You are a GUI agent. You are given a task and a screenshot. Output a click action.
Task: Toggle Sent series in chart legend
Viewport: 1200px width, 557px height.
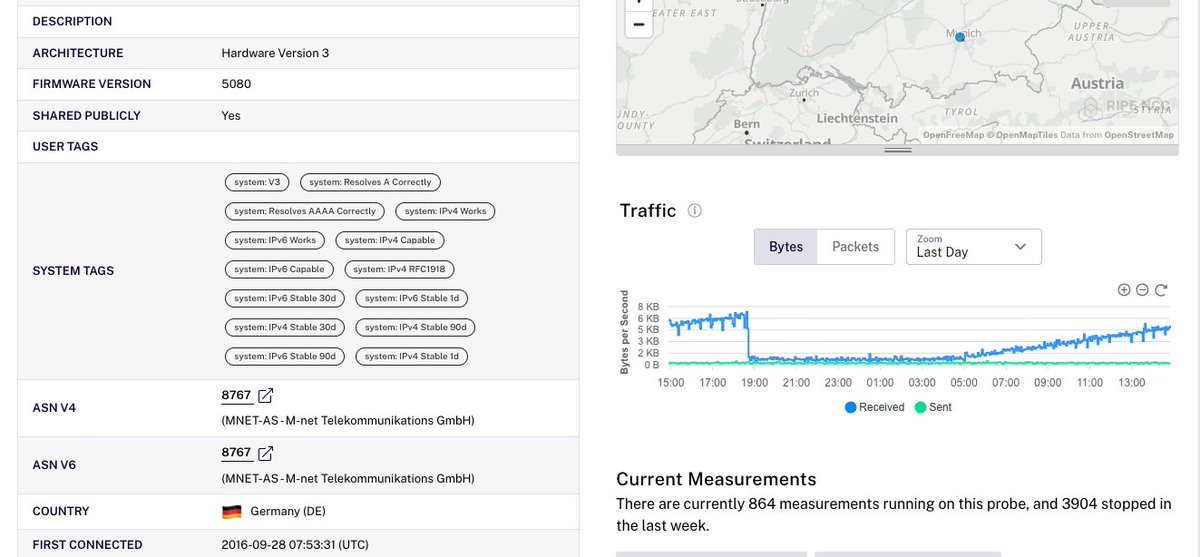932,407
